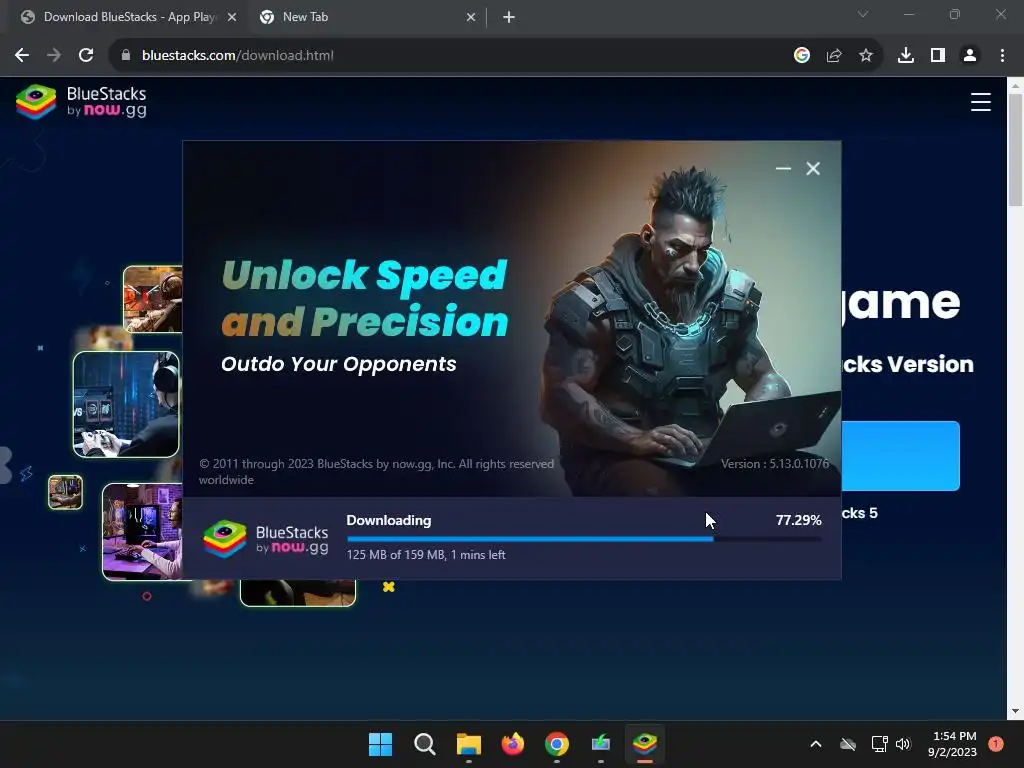
Task: Open notification center badge
Action: pyautogui.click(x=996, y=744)
